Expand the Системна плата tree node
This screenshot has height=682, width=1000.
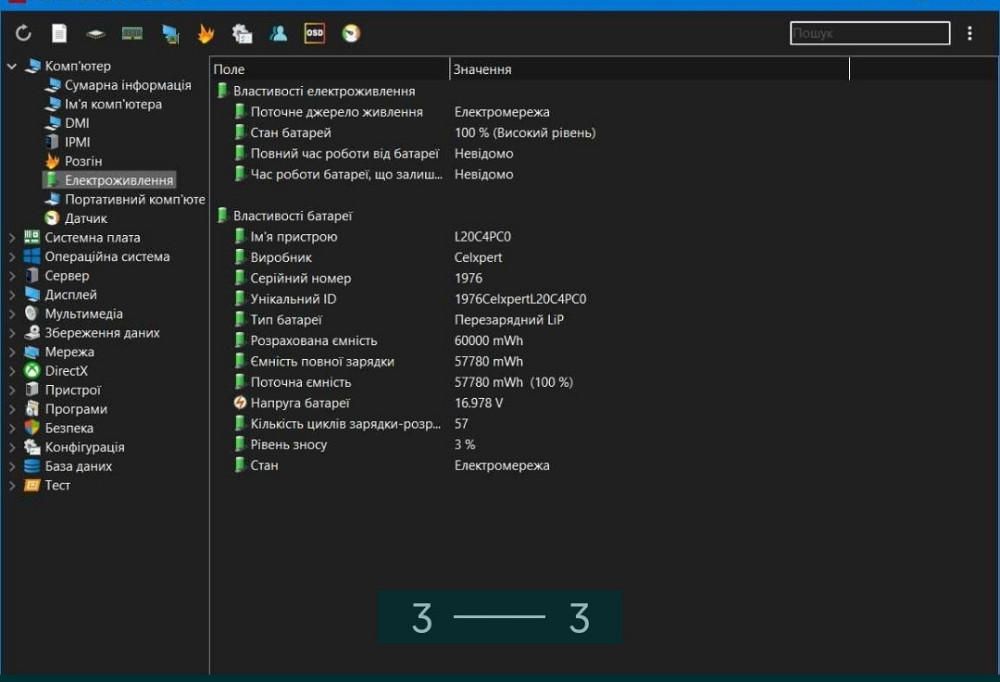[x=12, y=238]
